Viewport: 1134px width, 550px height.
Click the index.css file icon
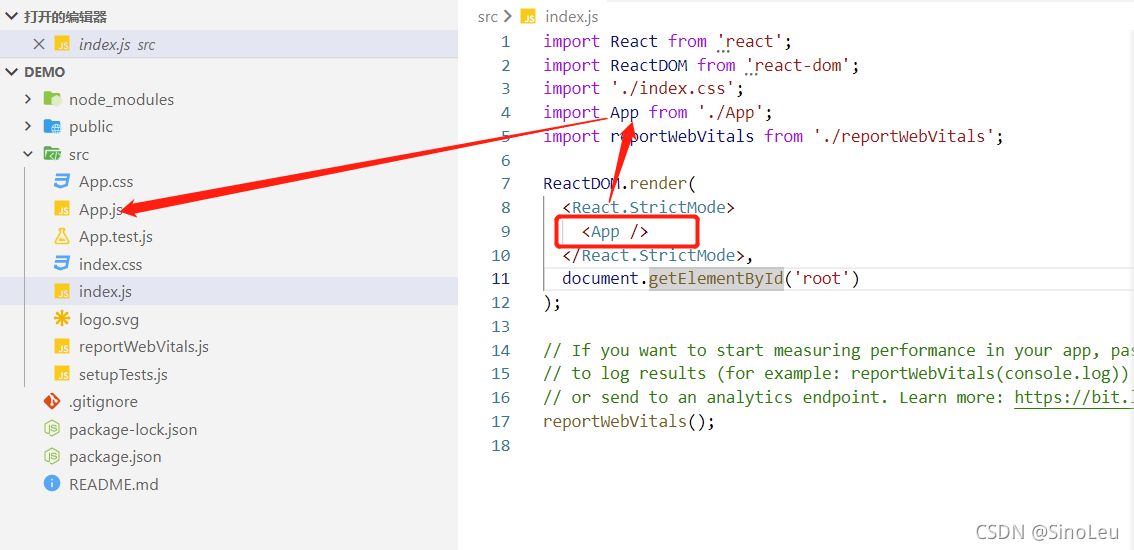pyautogui.click(x=62, y=264)
